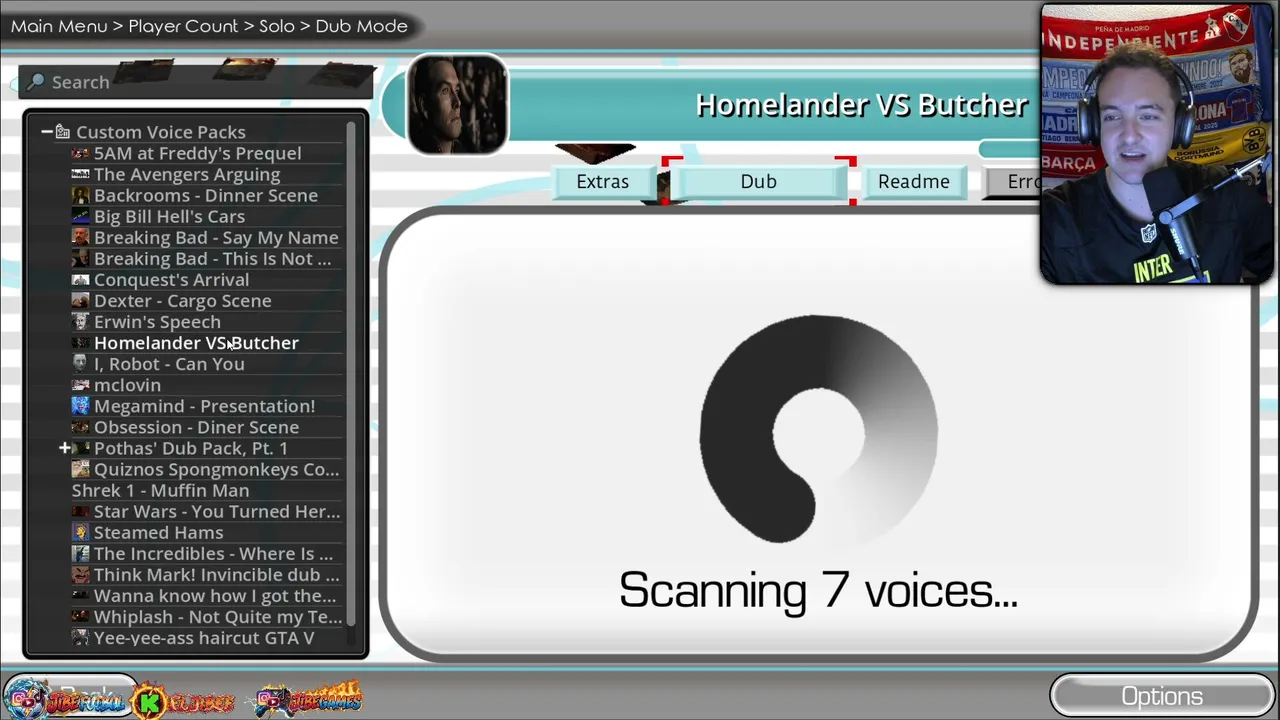Choose the Big Bill Hell's Cars icon

pyautogui.click(x=80, y=216)
